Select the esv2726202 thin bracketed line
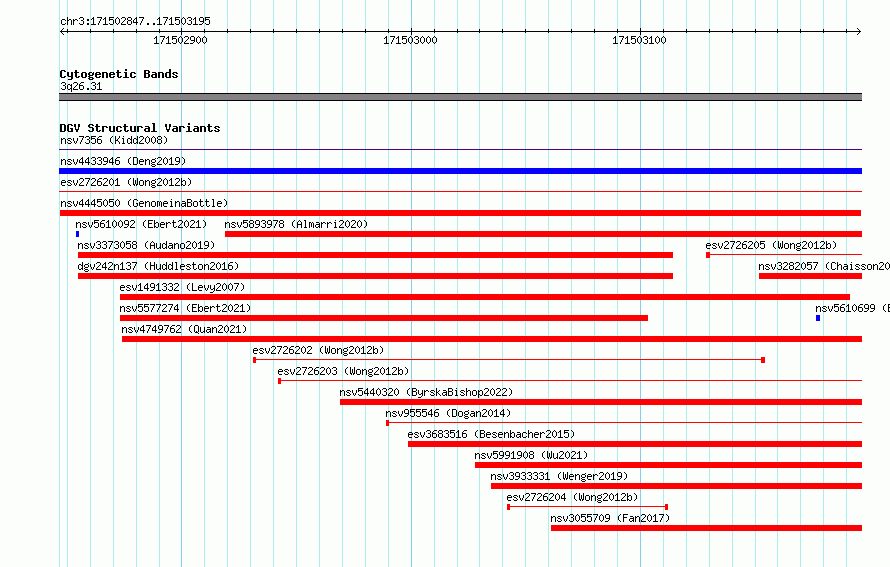The height and width of the screenshot is (567, 890). click(x=509, y=360)
